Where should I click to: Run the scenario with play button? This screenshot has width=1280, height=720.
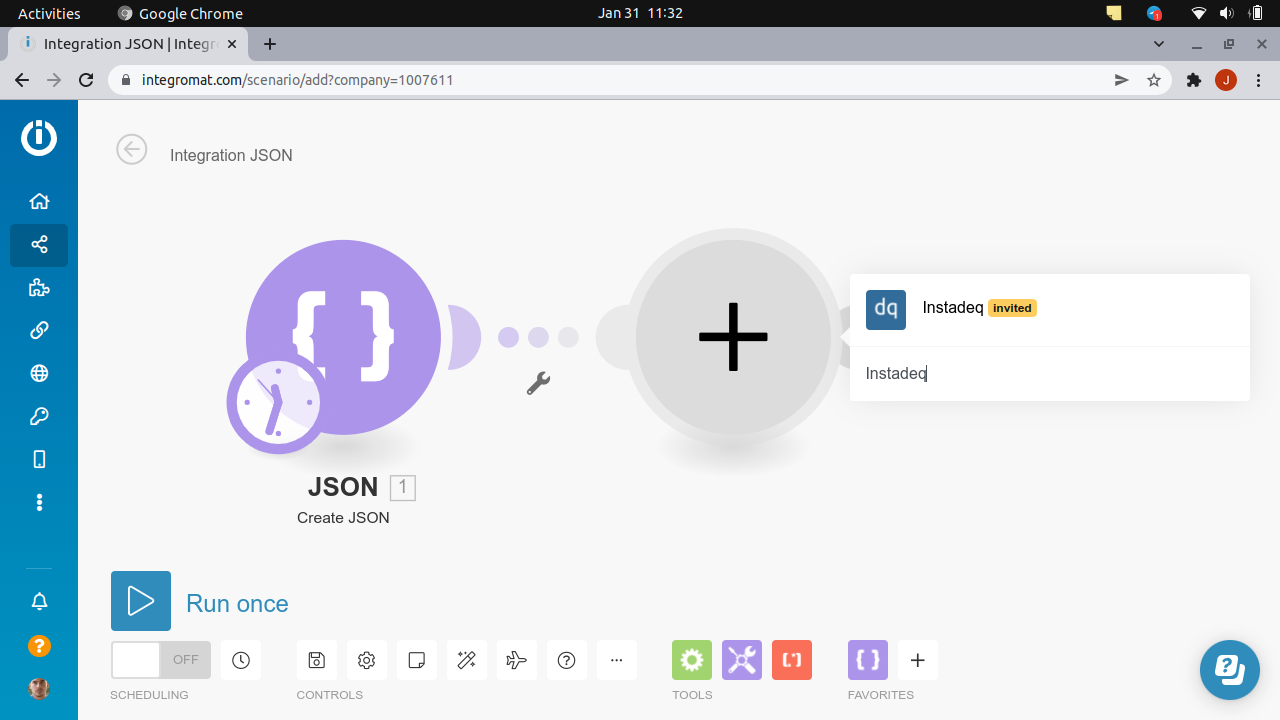(141, 601)
